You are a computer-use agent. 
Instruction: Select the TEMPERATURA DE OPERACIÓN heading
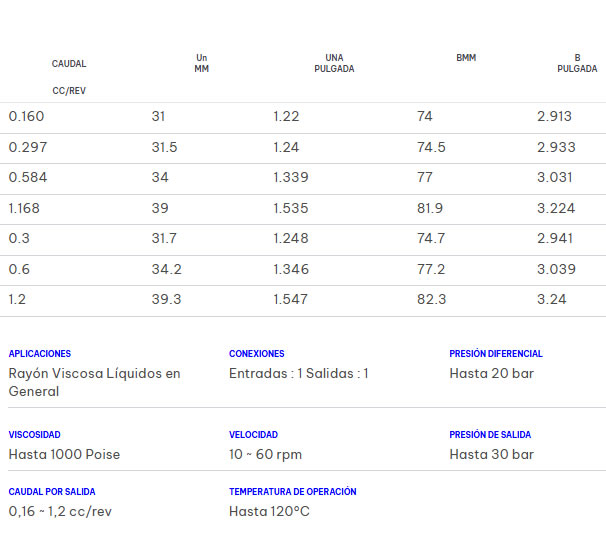[293, 492]
